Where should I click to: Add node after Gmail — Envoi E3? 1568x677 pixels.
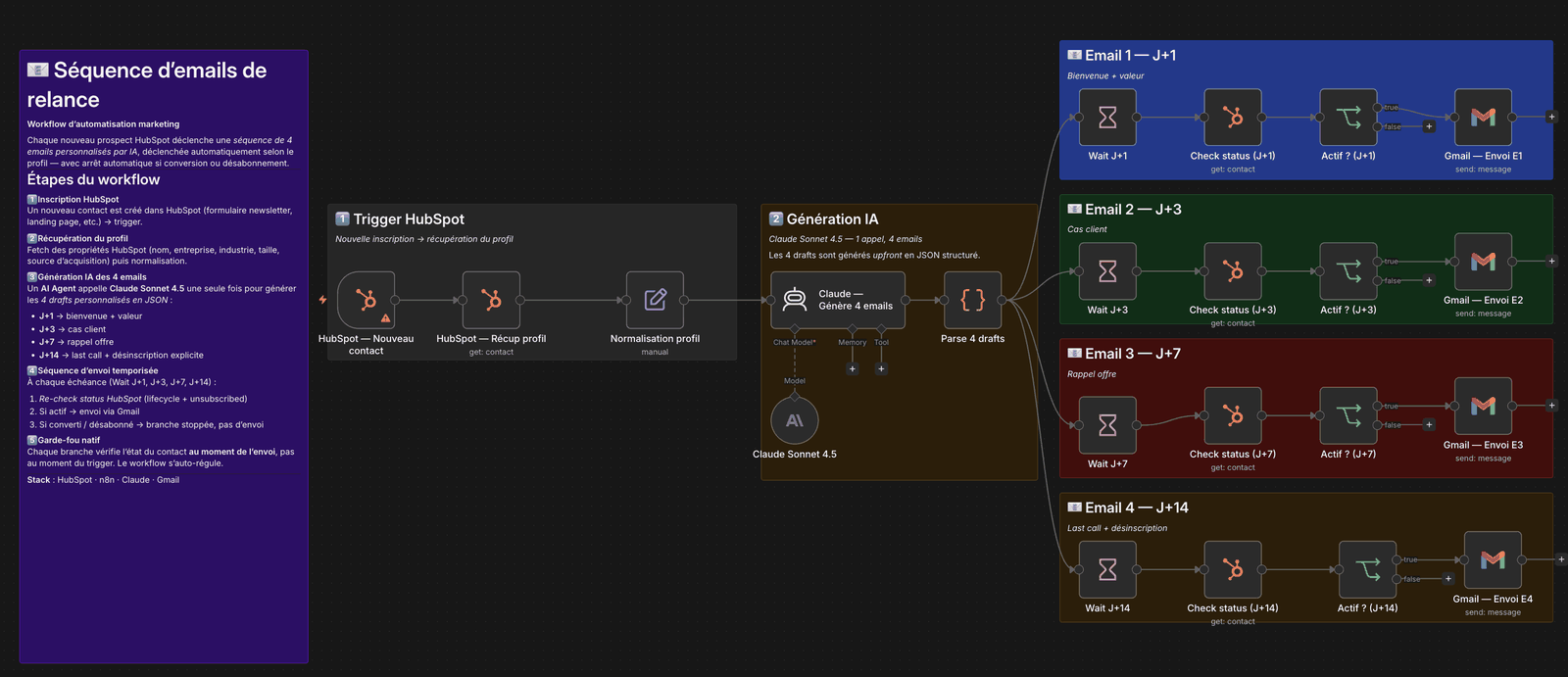coord(1551,406)
